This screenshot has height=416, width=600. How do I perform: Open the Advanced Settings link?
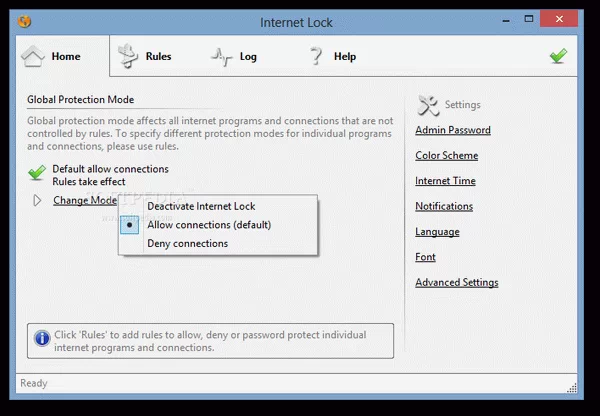(x=457, y=282)
